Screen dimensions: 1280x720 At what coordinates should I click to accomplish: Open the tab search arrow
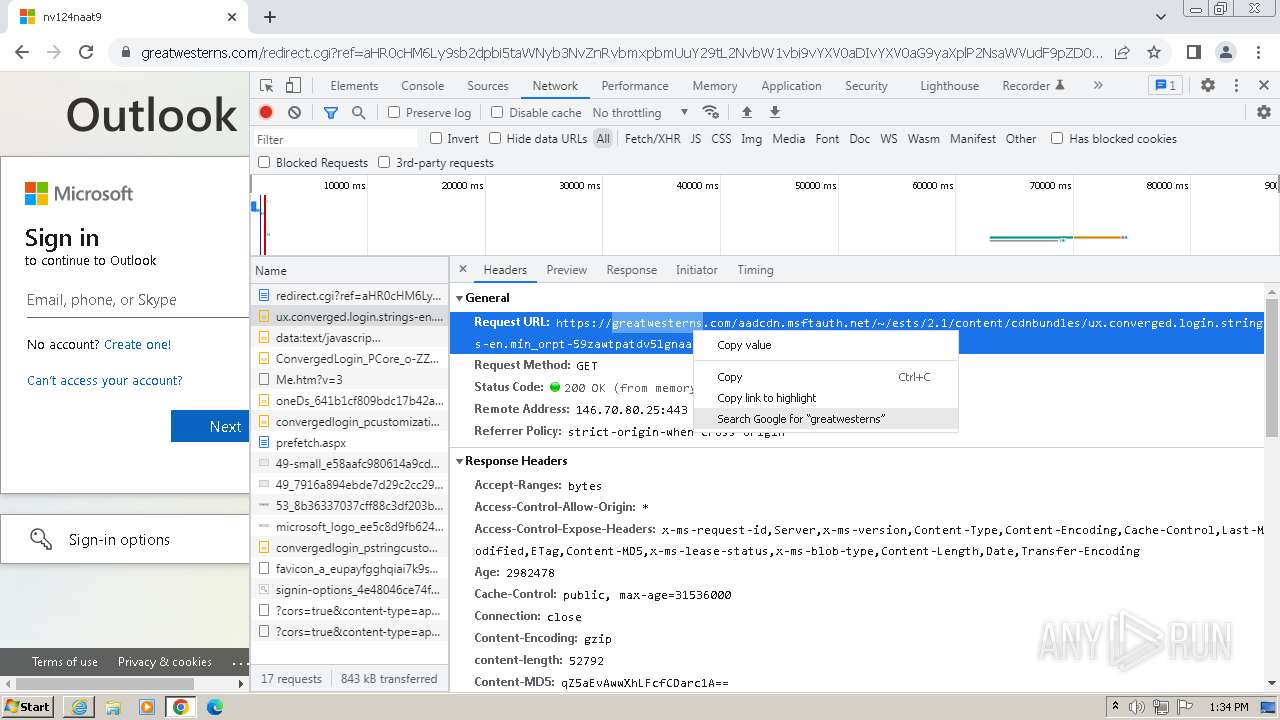coord(1161,17)
